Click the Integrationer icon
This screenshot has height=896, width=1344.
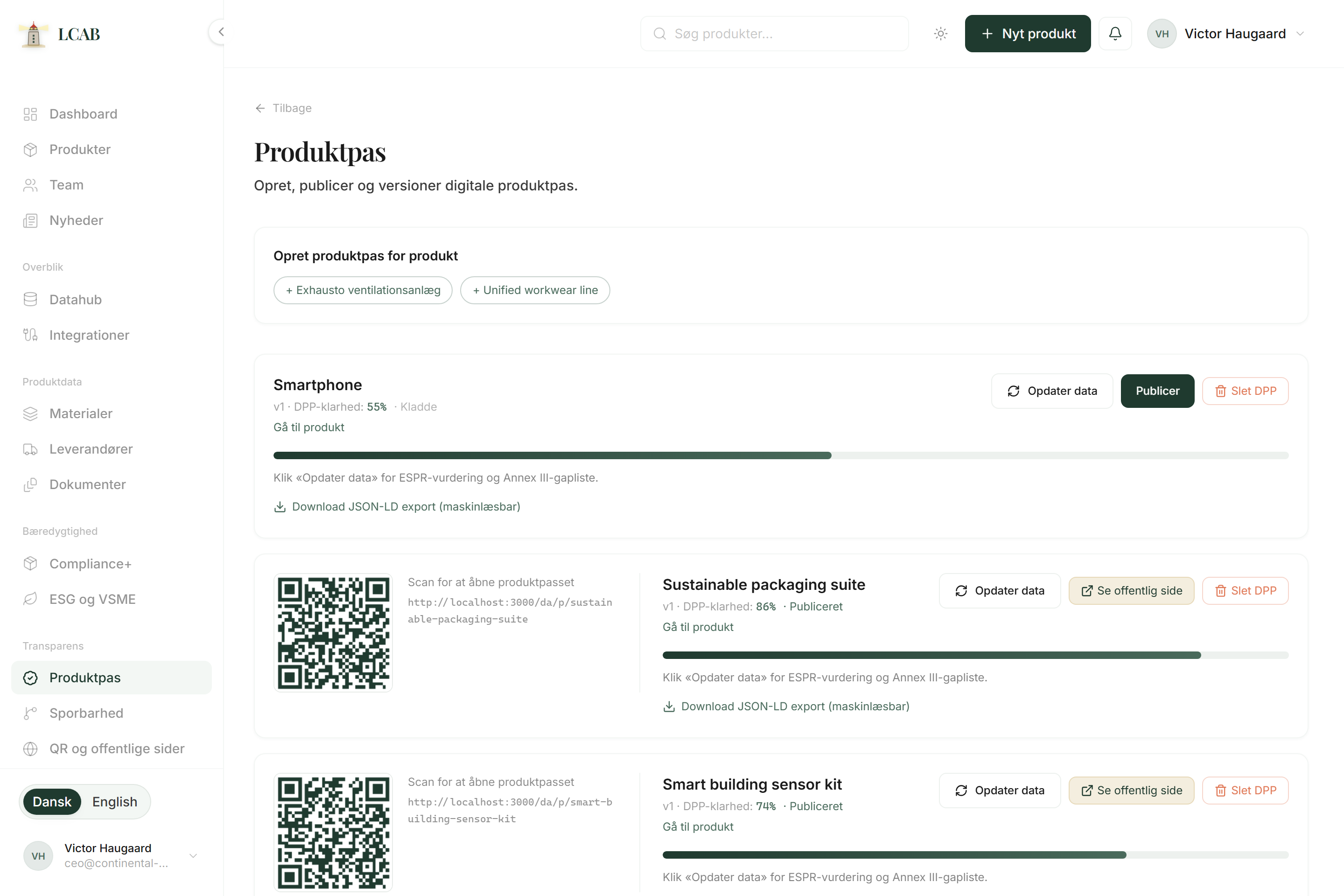[30, 335]
